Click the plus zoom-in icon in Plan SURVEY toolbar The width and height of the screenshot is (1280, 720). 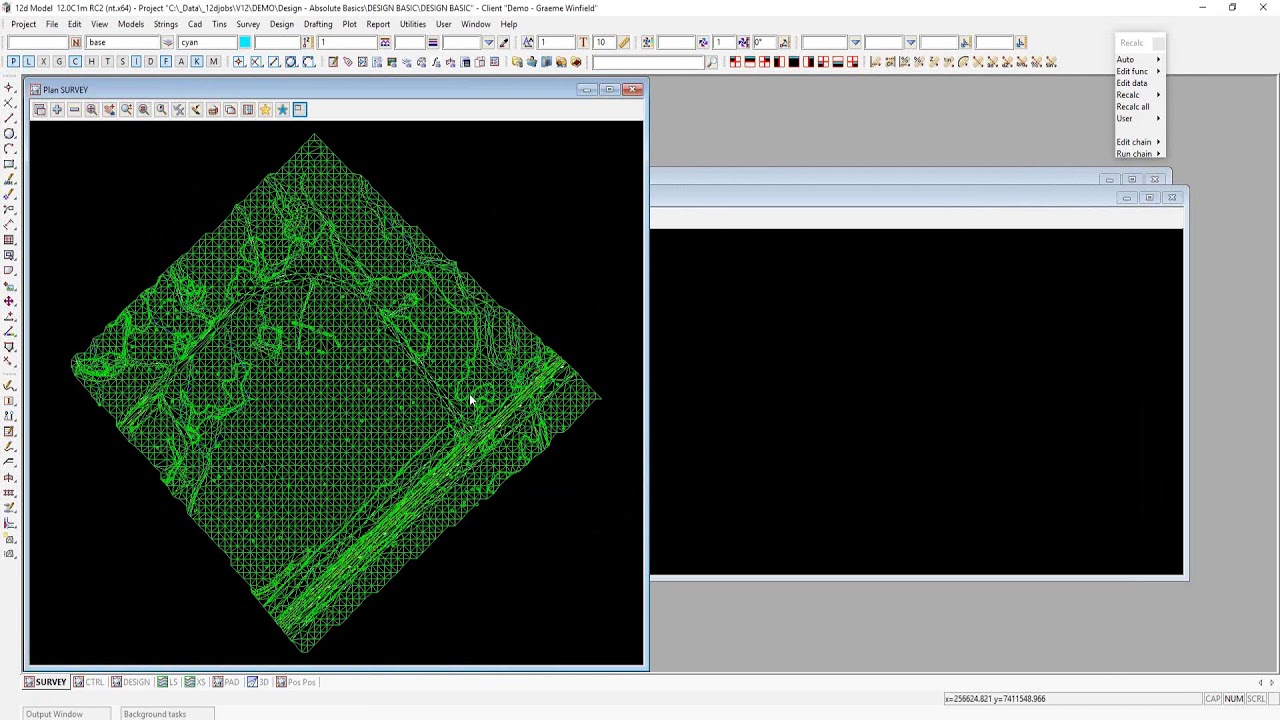click(57, 110)
